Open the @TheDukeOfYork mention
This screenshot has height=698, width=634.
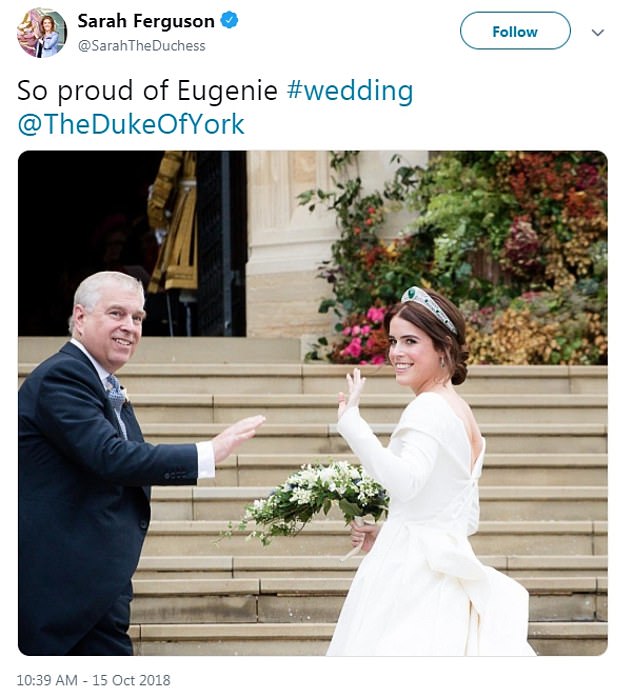pos(131,124)
